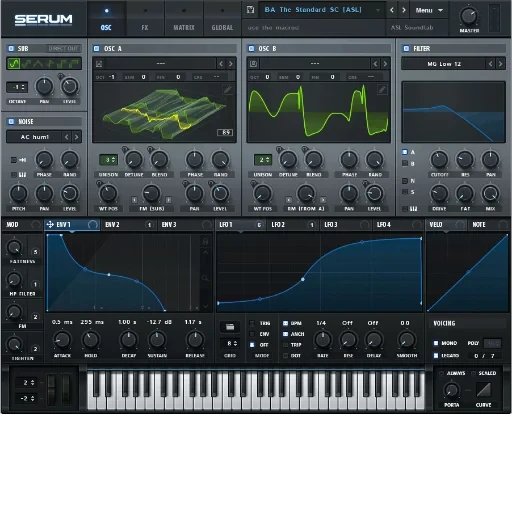Click the envelope lock icon

205,241
